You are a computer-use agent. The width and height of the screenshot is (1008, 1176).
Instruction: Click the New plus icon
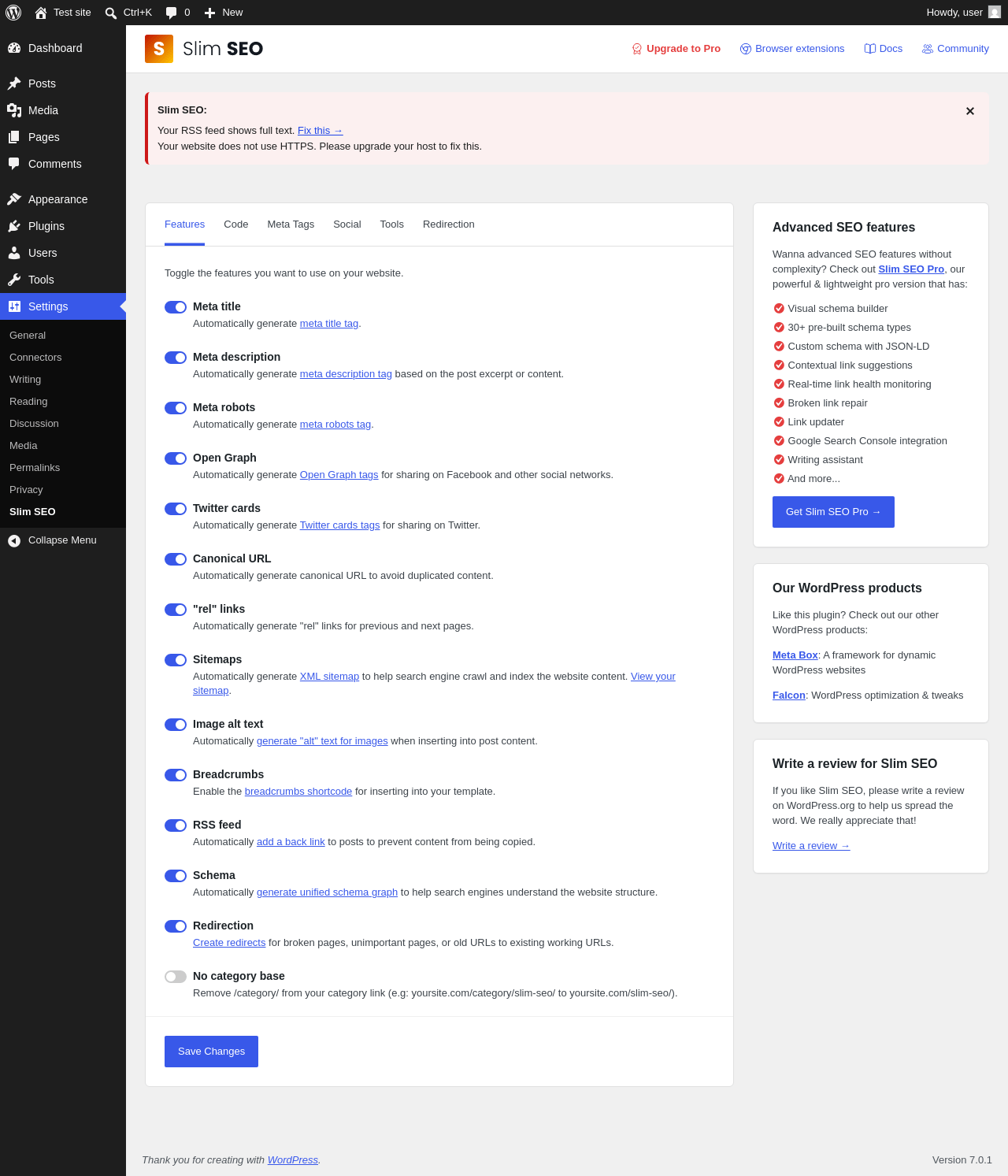tap(209, 13)
